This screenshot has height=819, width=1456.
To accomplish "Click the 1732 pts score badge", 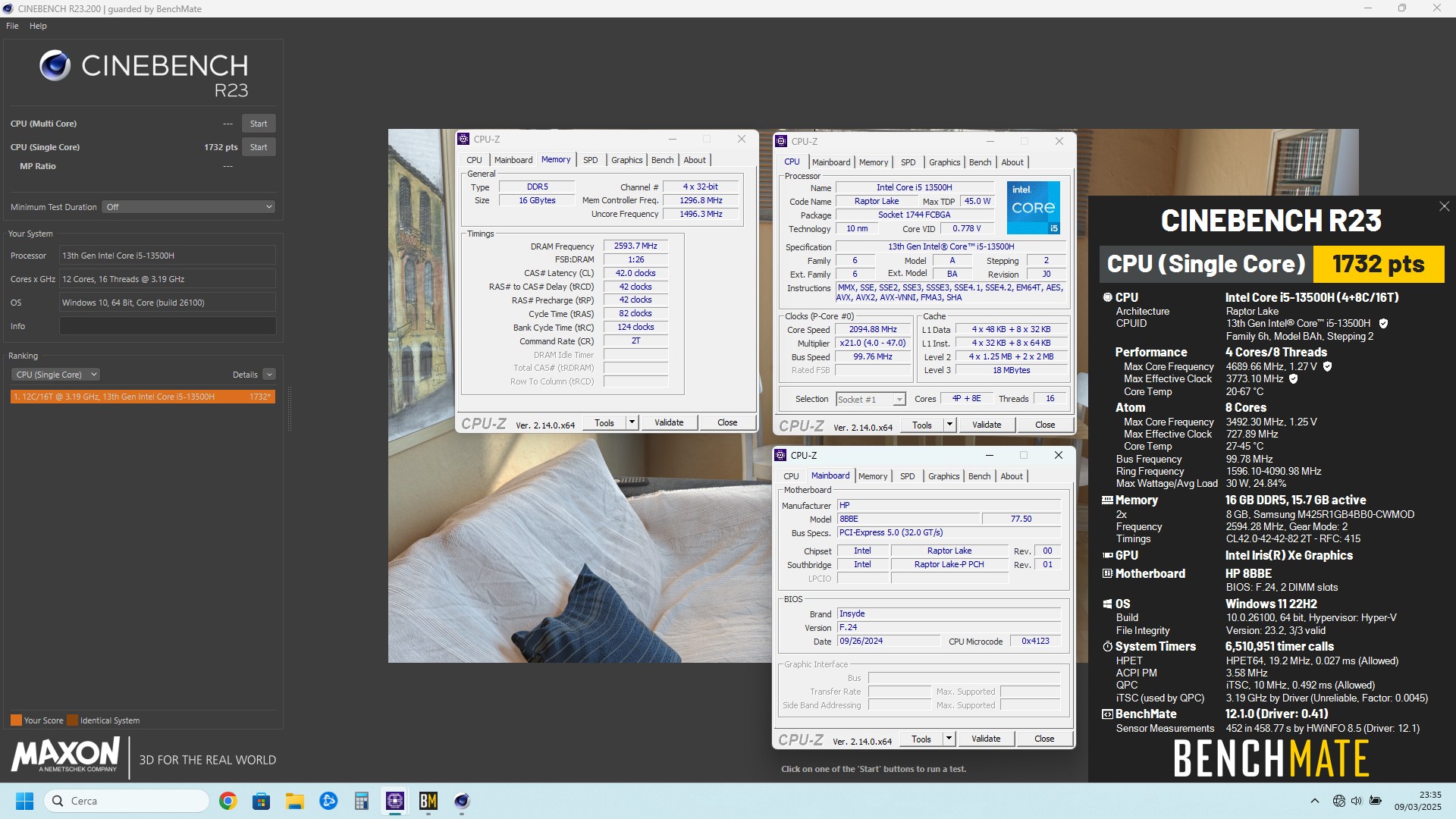I will [1379, 264].
